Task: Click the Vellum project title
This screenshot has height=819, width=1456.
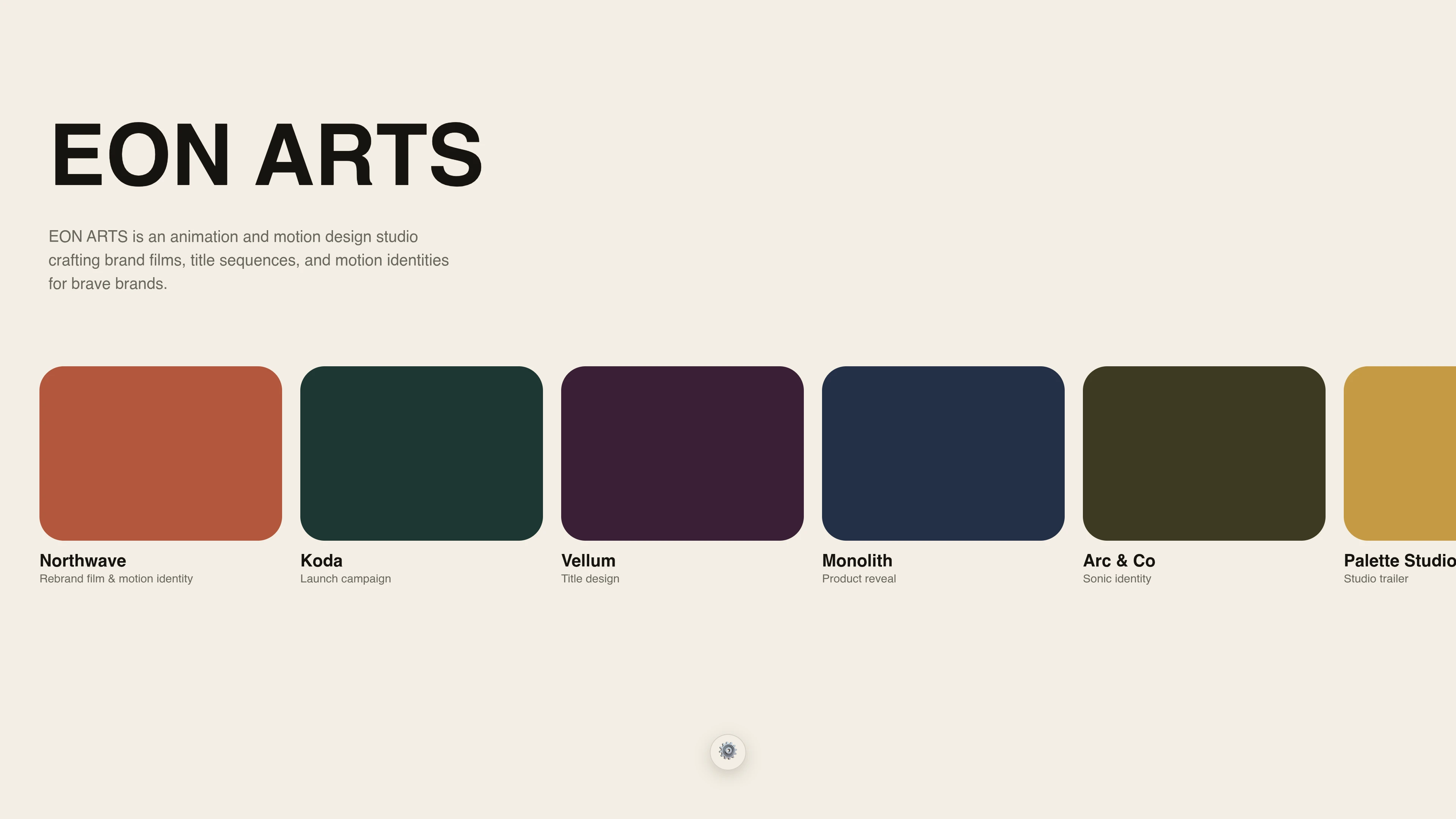Action: pos(588,561)
